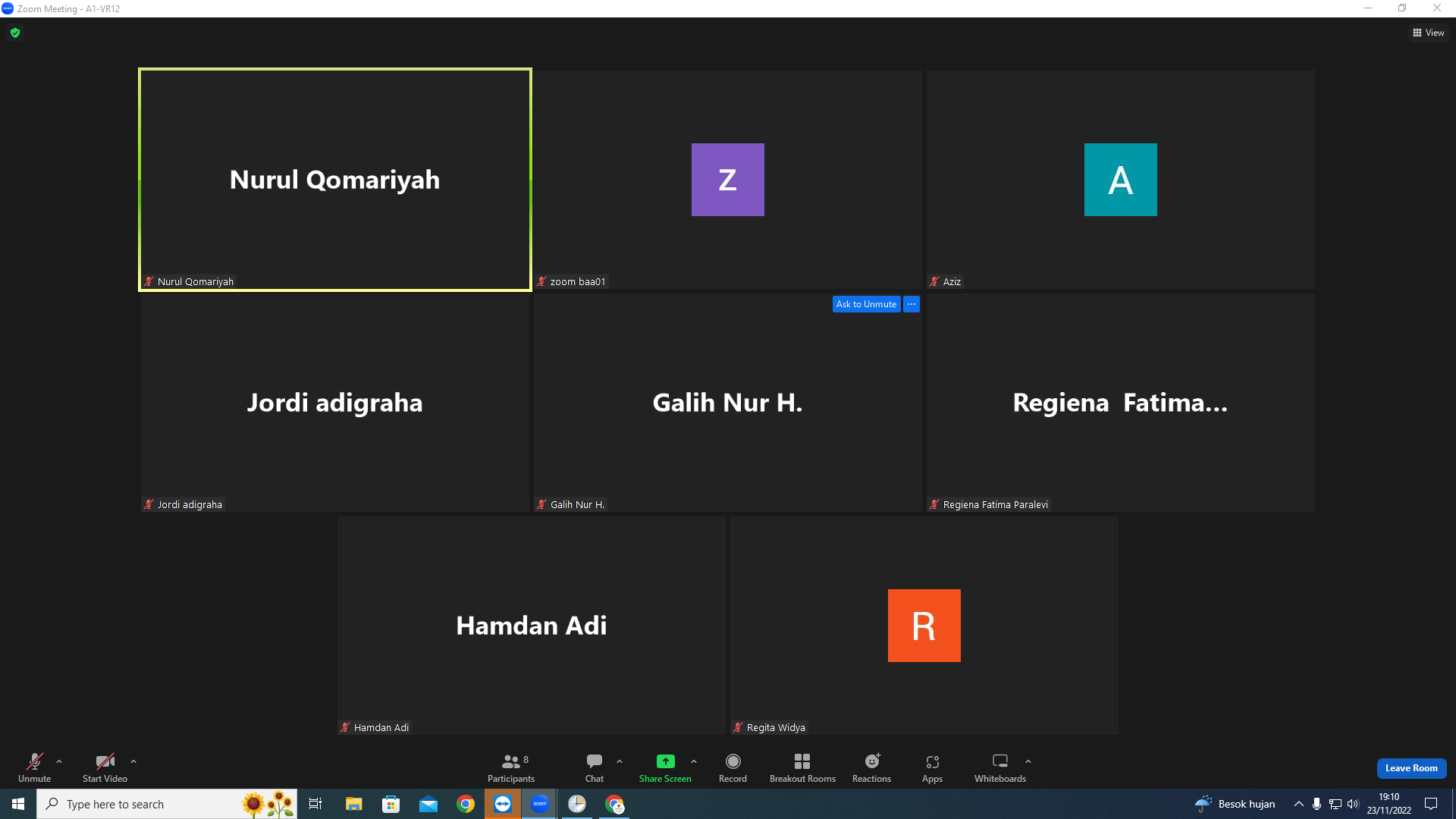
Task: Click the green encryption shield icon
Action: 15,33
